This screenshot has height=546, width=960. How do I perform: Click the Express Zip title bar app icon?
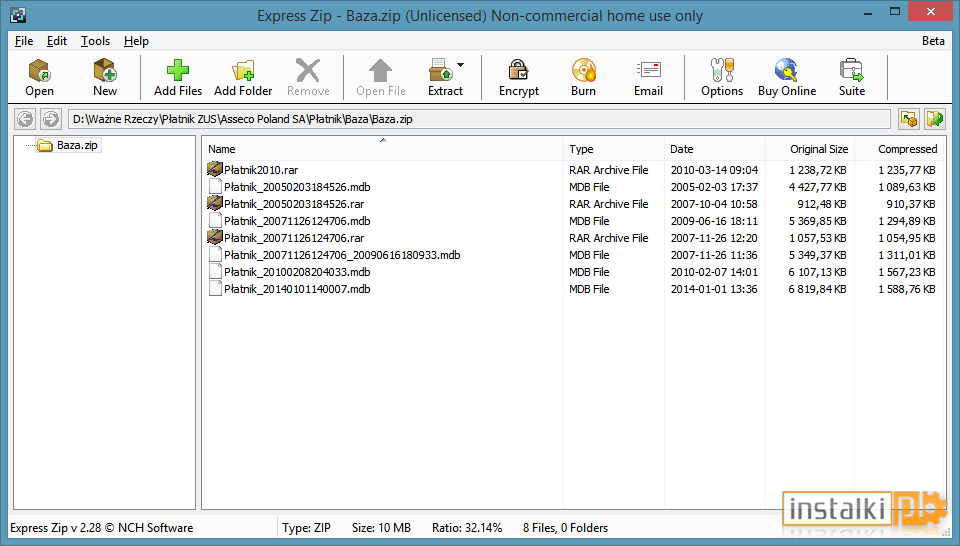click(x=18, y=15)
